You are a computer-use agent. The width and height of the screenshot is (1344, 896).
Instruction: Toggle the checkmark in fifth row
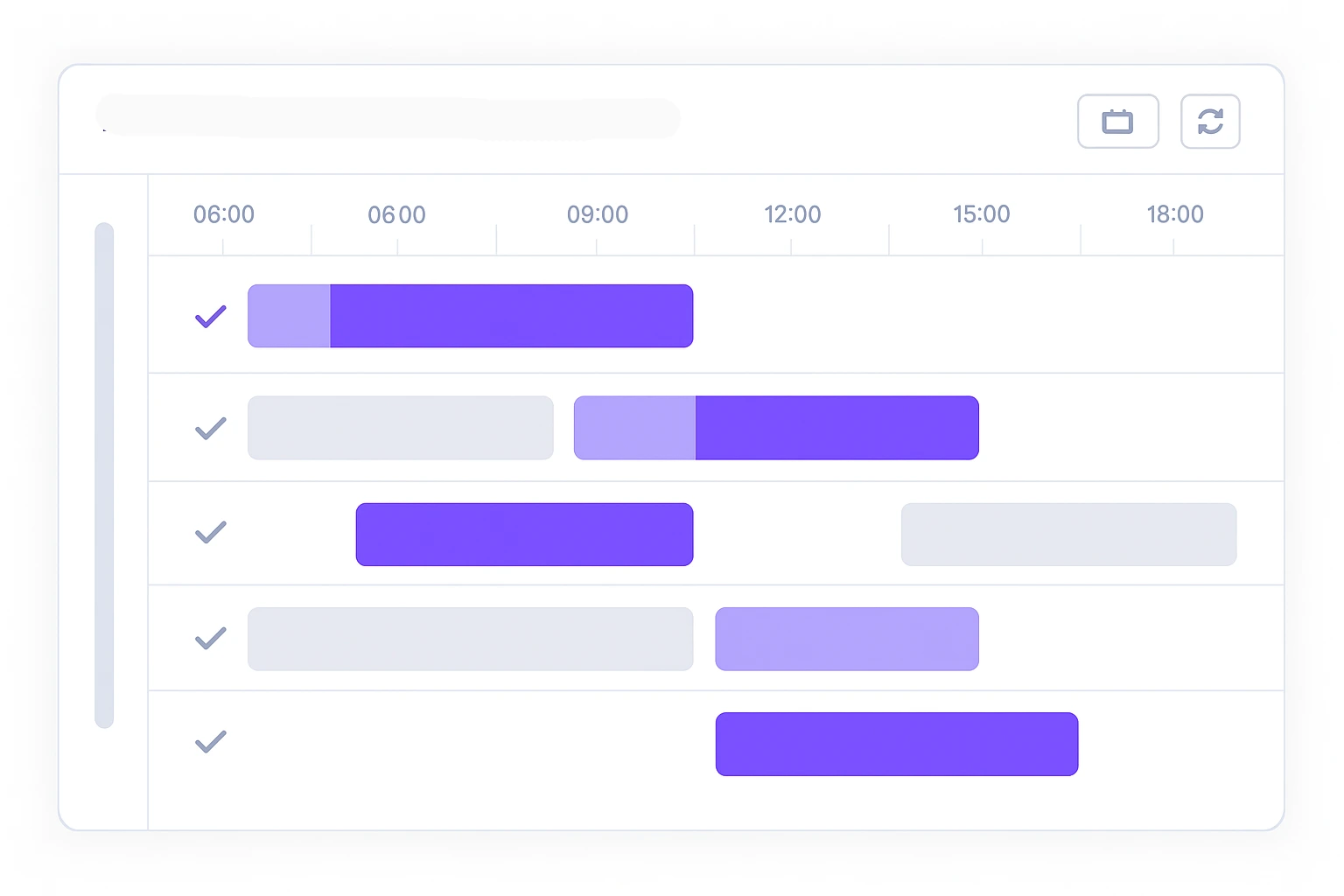click(210, 742)
